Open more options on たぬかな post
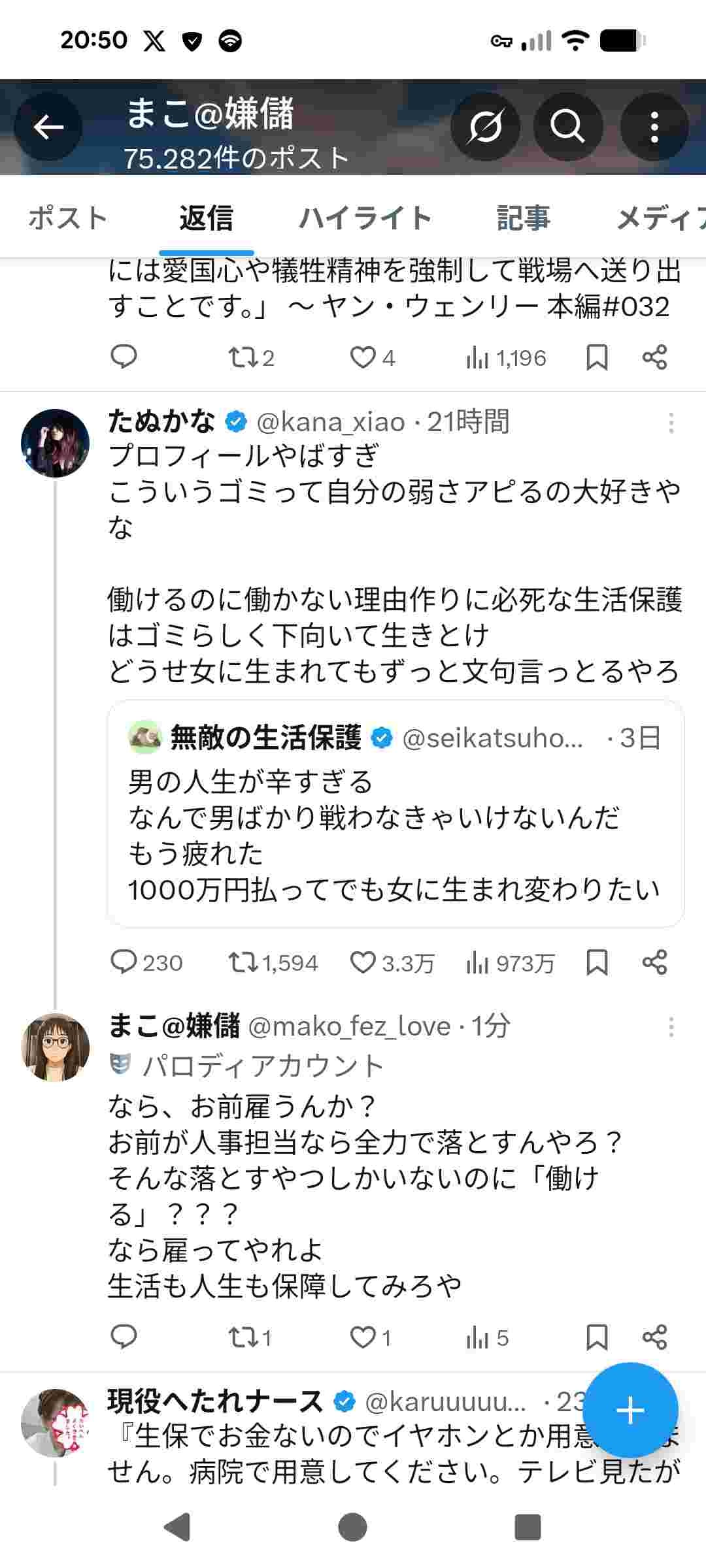This screenshot has height=1568, width=706. click(x=671, y=423)
